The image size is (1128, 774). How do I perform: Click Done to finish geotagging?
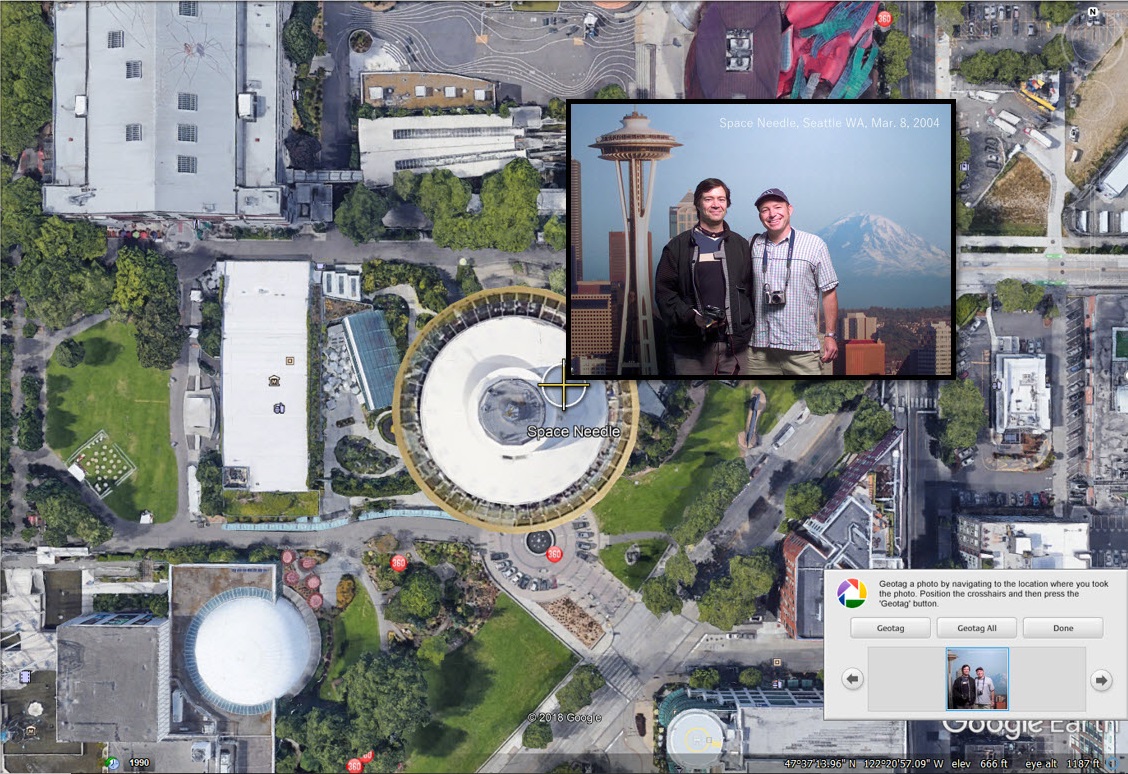1062,628
